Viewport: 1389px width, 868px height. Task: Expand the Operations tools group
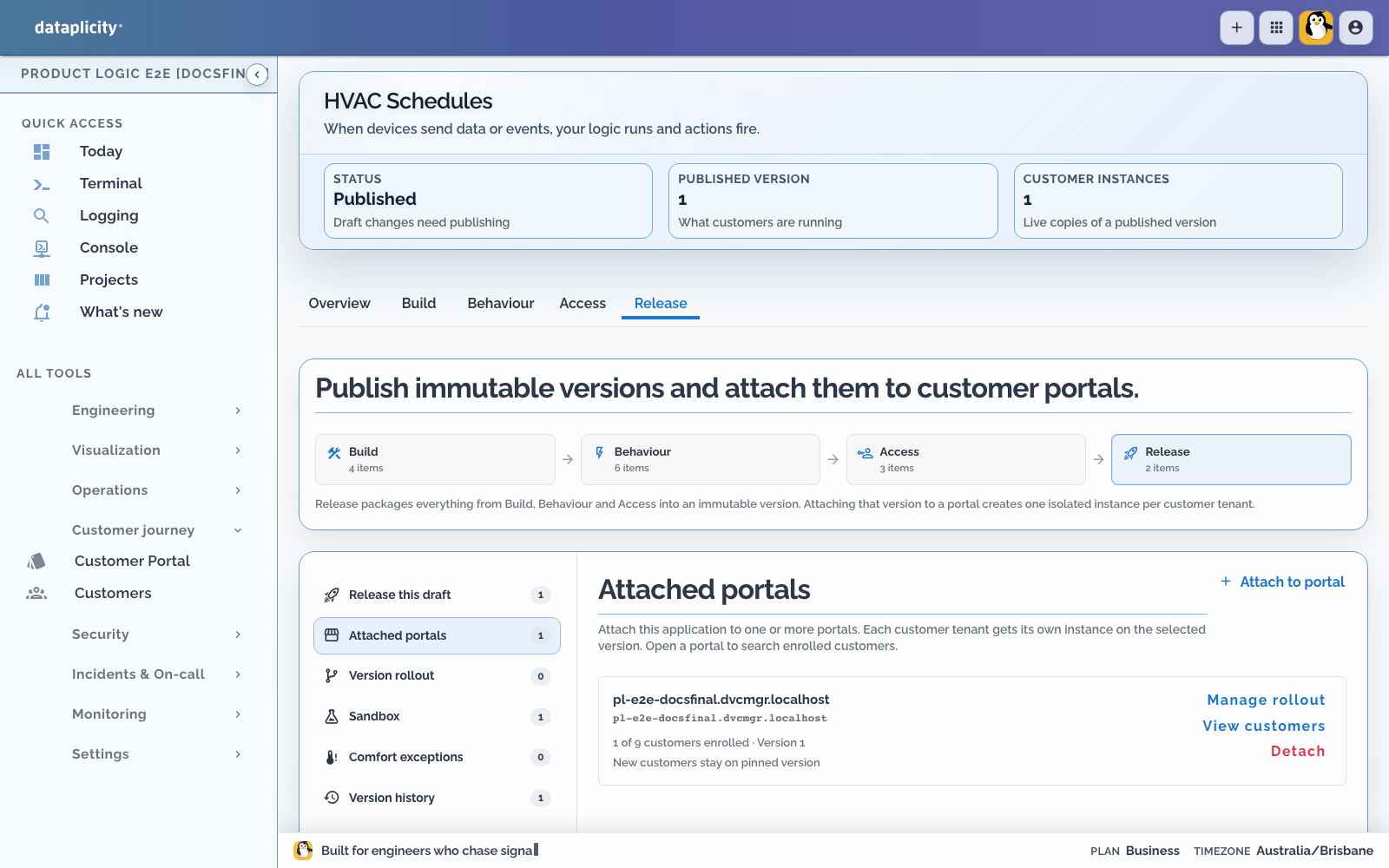(x=156, y=490)
